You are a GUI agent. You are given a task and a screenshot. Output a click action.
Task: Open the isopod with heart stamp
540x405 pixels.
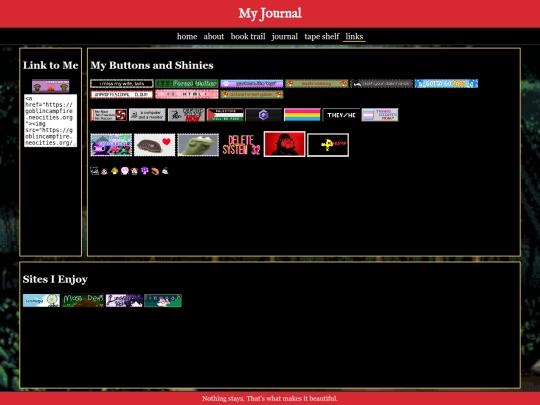click(x=155, y=145)
